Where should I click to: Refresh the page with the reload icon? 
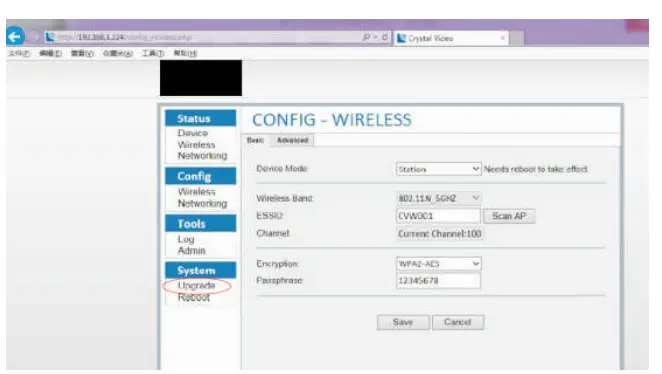click(x=385, y=38)
